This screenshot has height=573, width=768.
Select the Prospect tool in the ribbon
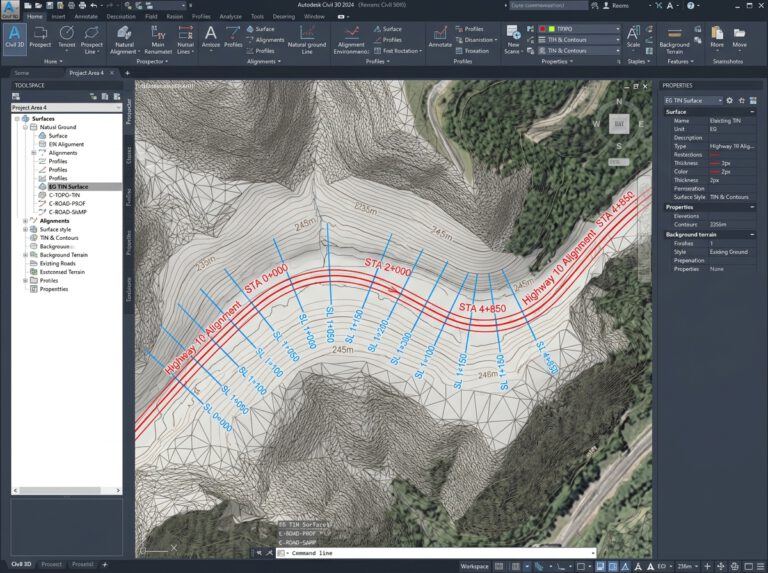40,37
